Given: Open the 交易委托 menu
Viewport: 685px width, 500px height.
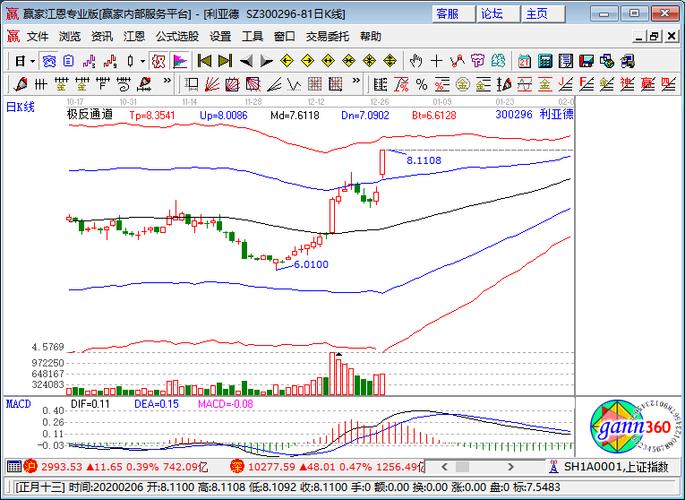Looking at the screenshot, I should point(327,37).
